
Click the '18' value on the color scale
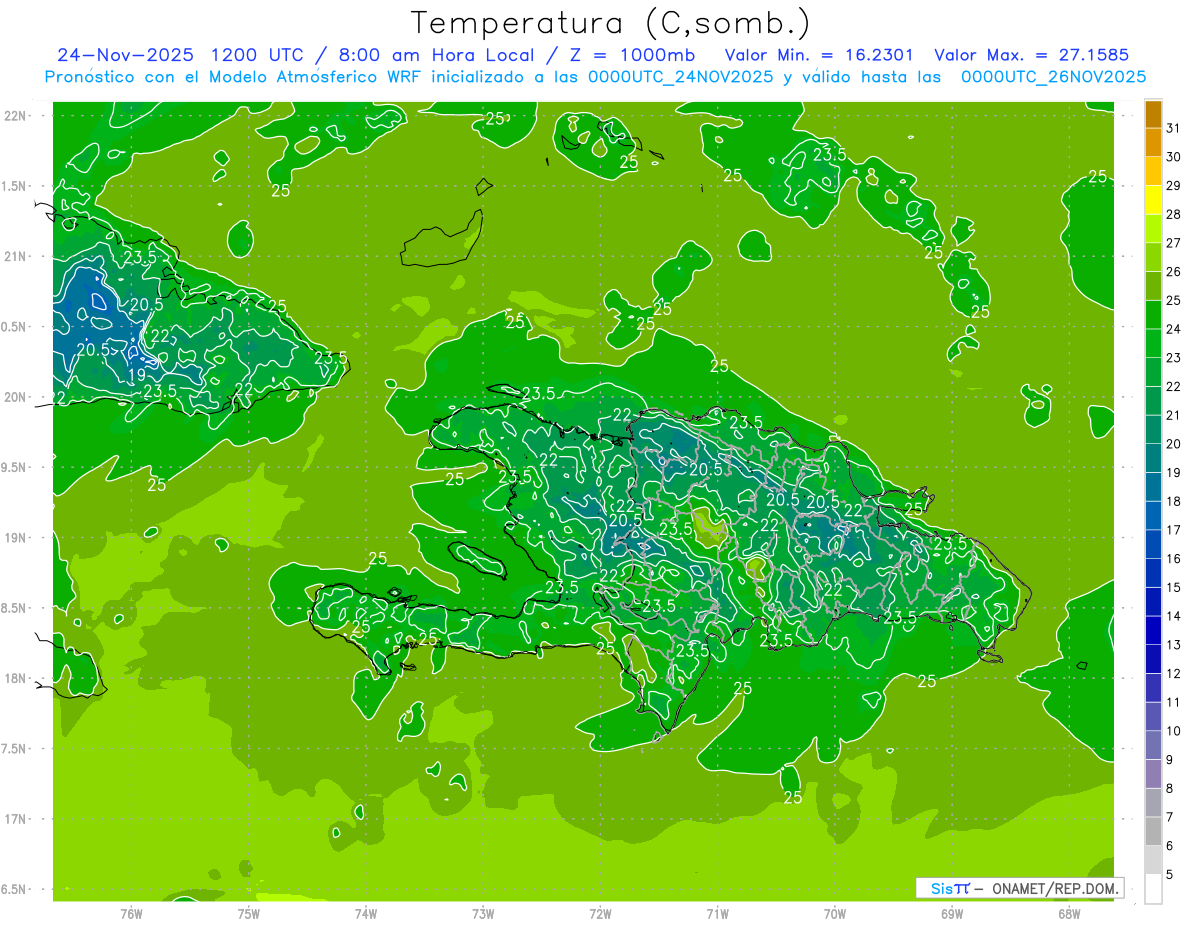1174,501
